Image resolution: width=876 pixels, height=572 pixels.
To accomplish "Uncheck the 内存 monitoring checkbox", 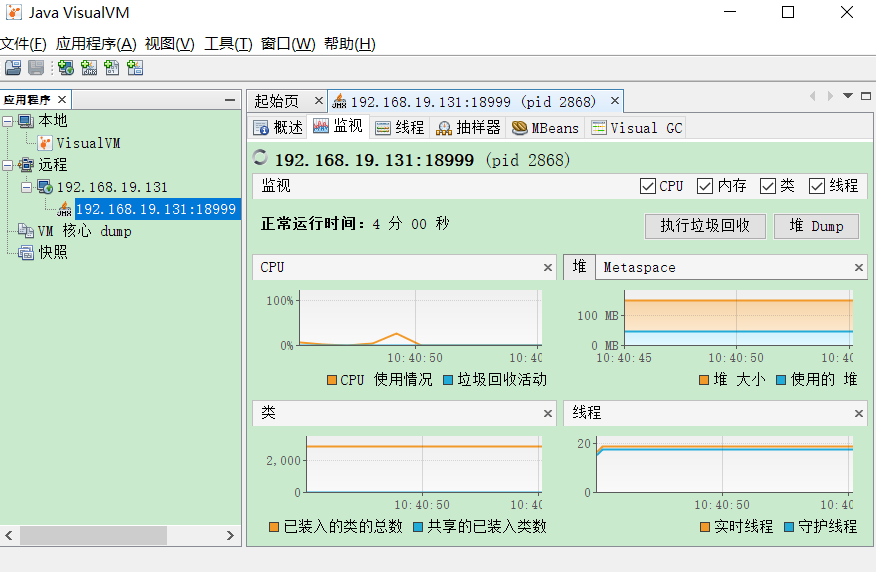I will 705,186.
